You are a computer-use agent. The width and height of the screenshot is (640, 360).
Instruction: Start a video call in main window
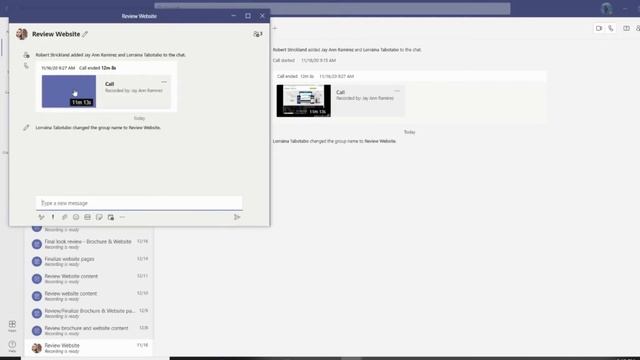coord(599,29)
